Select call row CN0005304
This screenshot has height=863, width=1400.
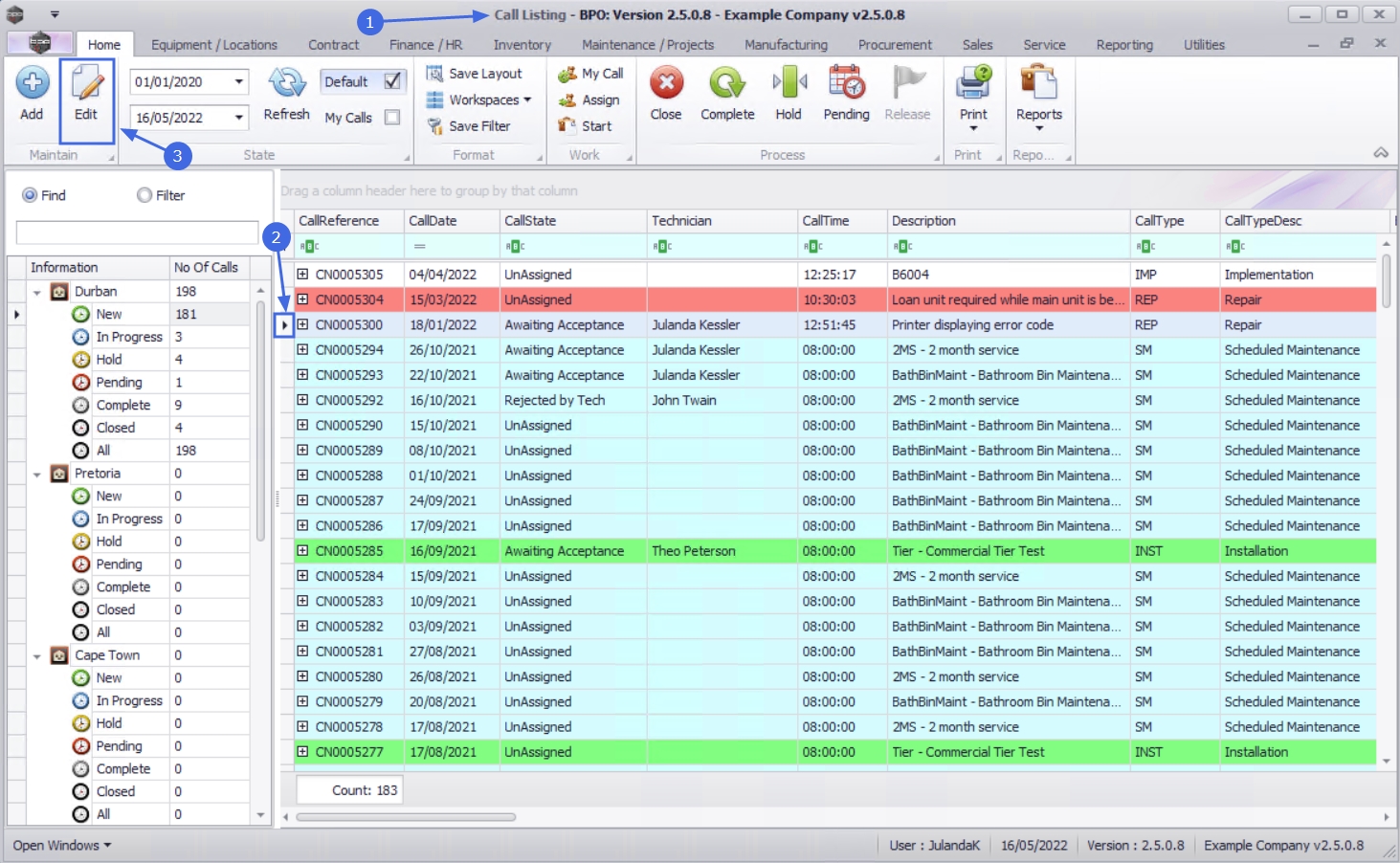tap(834, 299)
